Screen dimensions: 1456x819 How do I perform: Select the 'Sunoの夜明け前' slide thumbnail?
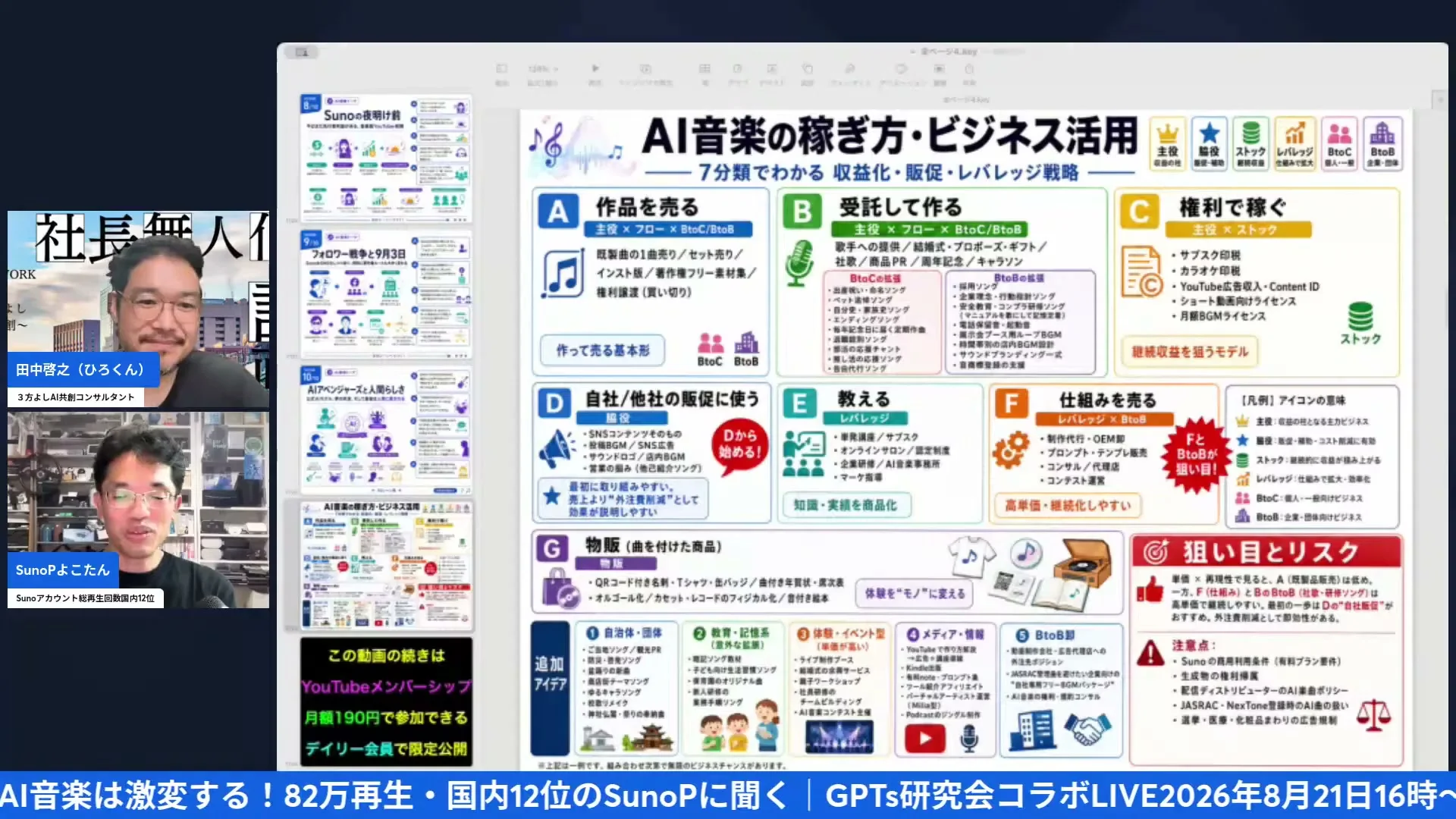pos(386,158)
